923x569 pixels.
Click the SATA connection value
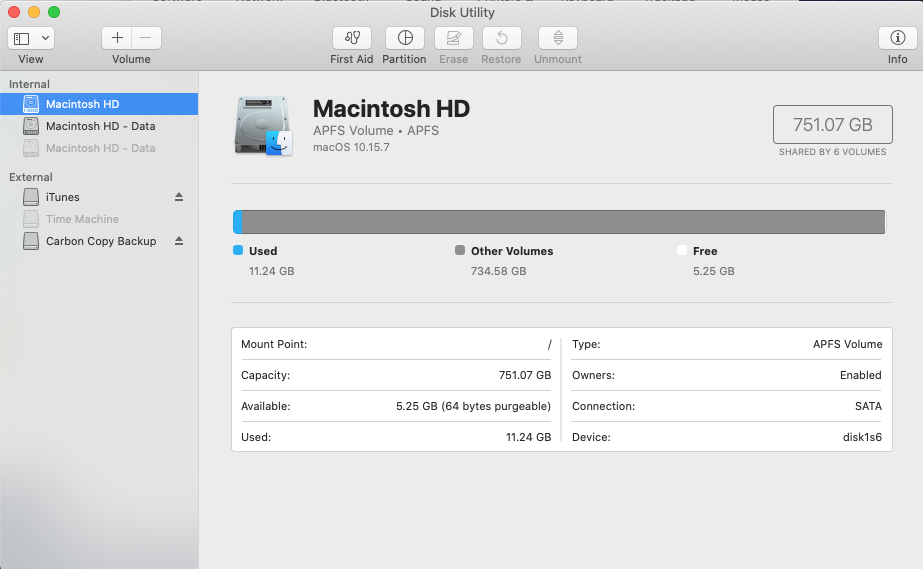(868, 407)
